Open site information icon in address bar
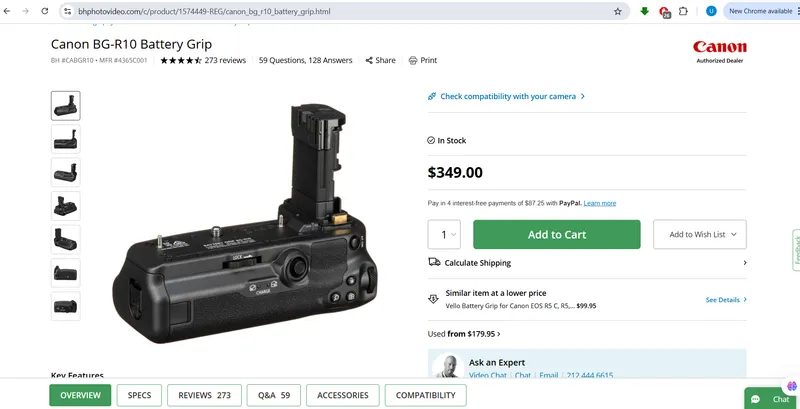Screen dimensions: 800x409 click(67, 11)
